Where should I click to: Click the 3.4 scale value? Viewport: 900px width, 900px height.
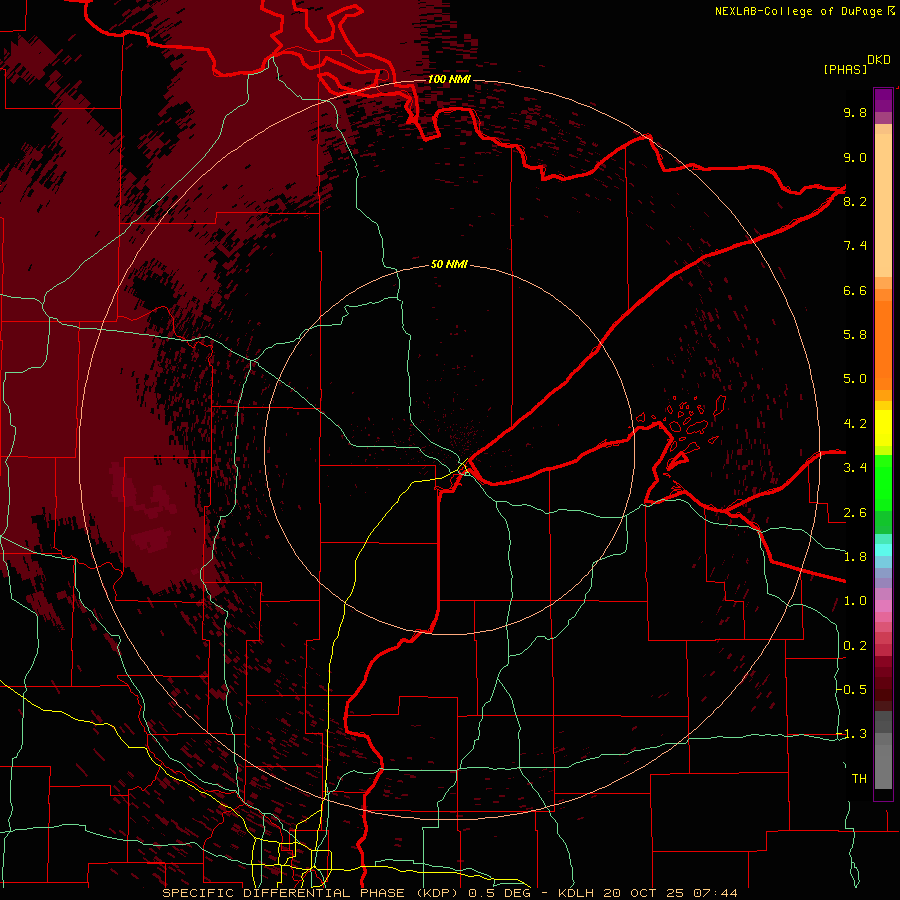click(855, 468)
